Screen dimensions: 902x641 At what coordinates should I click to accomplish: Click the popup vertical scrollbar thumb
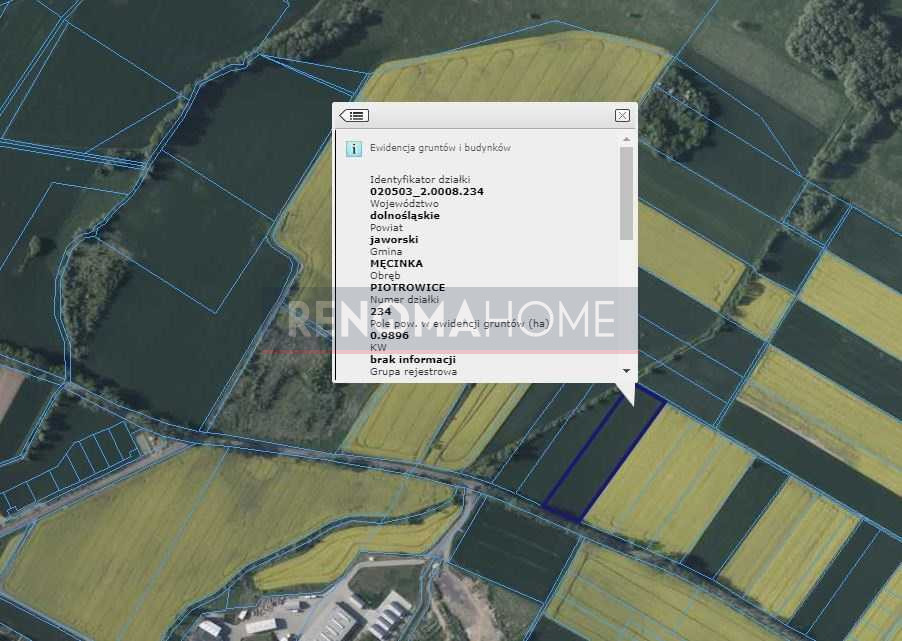pyautogui.click(x=626, y=193)
